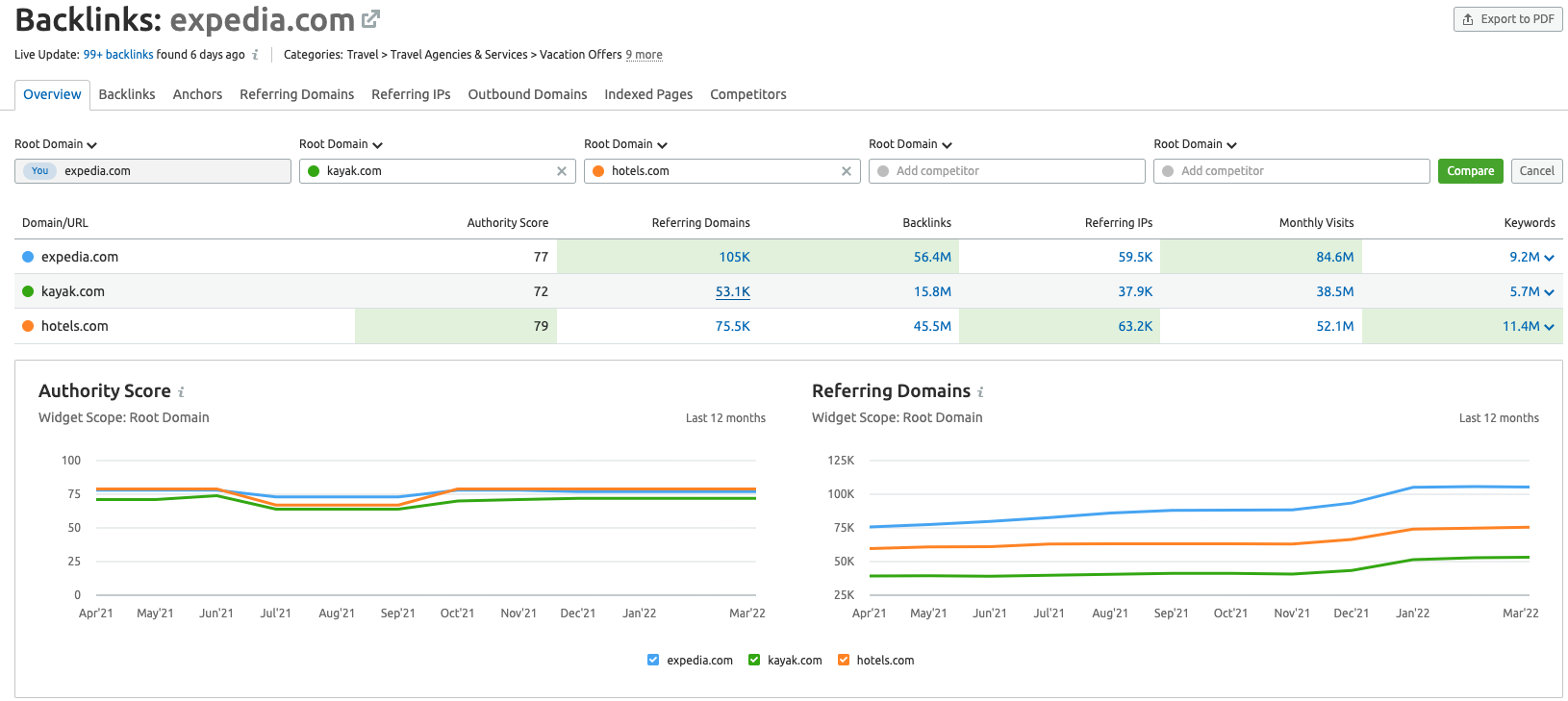Open the Referring IPs tab

411,94
